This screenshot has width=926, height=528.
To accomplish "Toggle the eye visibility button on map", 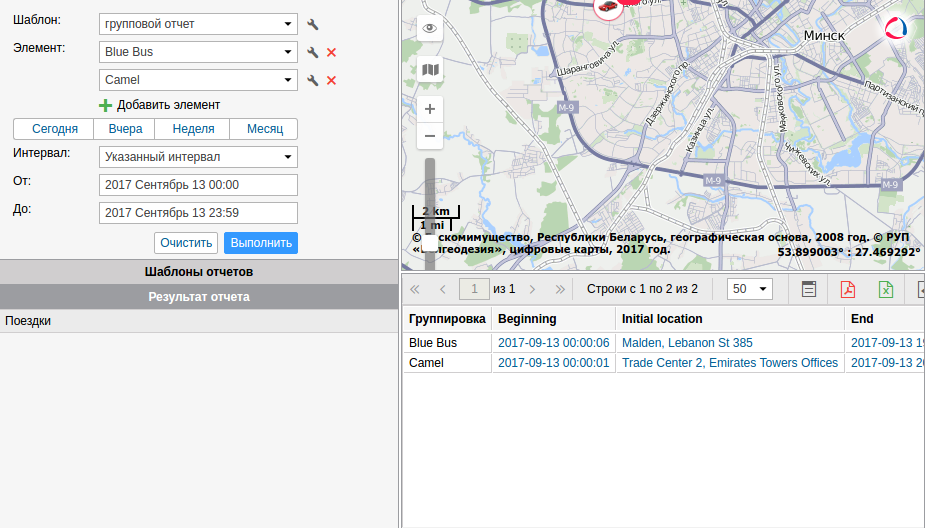I will 430,28.
